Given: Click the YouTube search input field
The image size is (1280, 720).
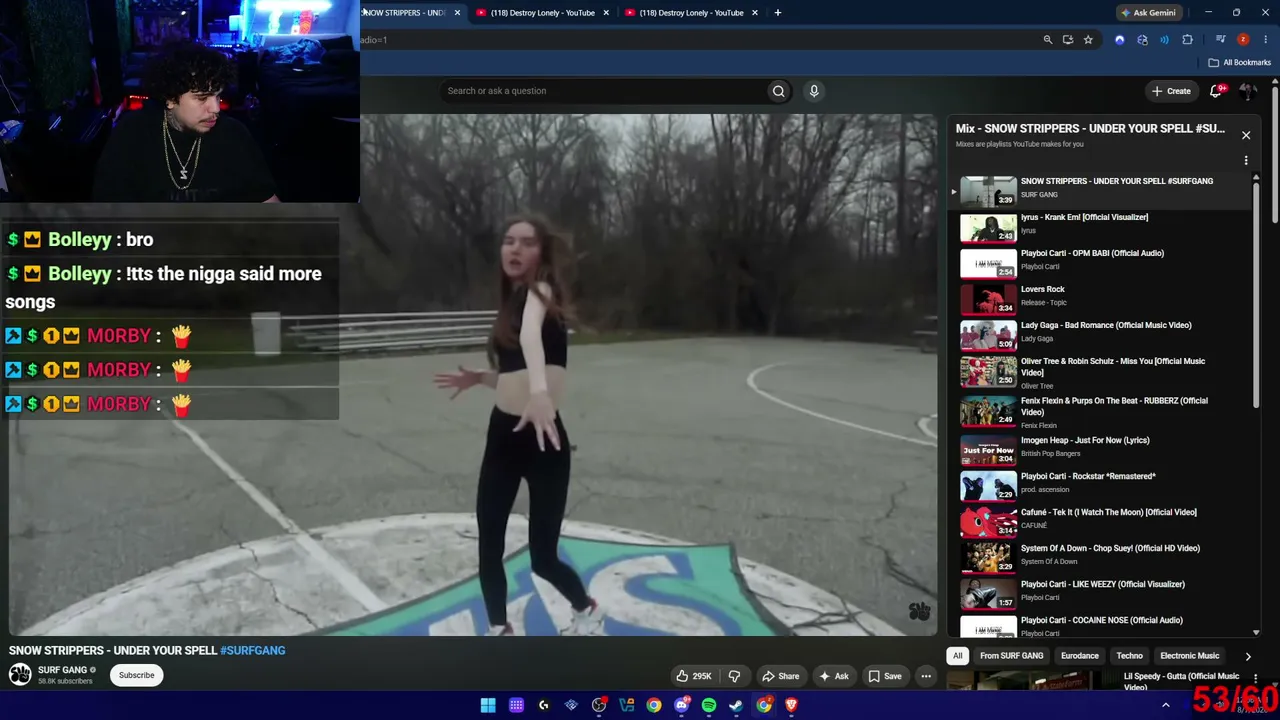Looking at the screenshot, I should pos(605,91).
